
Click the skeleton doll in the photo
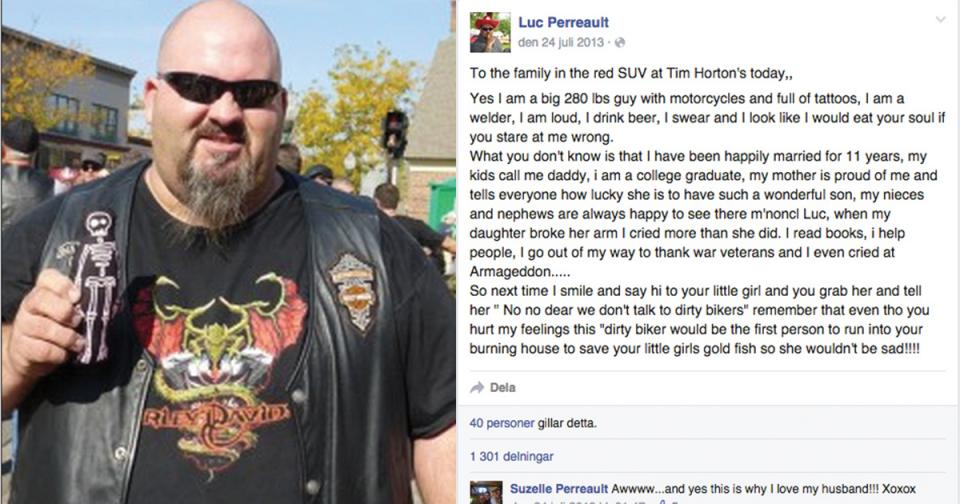pyautogui.click(x=99, y=285)
